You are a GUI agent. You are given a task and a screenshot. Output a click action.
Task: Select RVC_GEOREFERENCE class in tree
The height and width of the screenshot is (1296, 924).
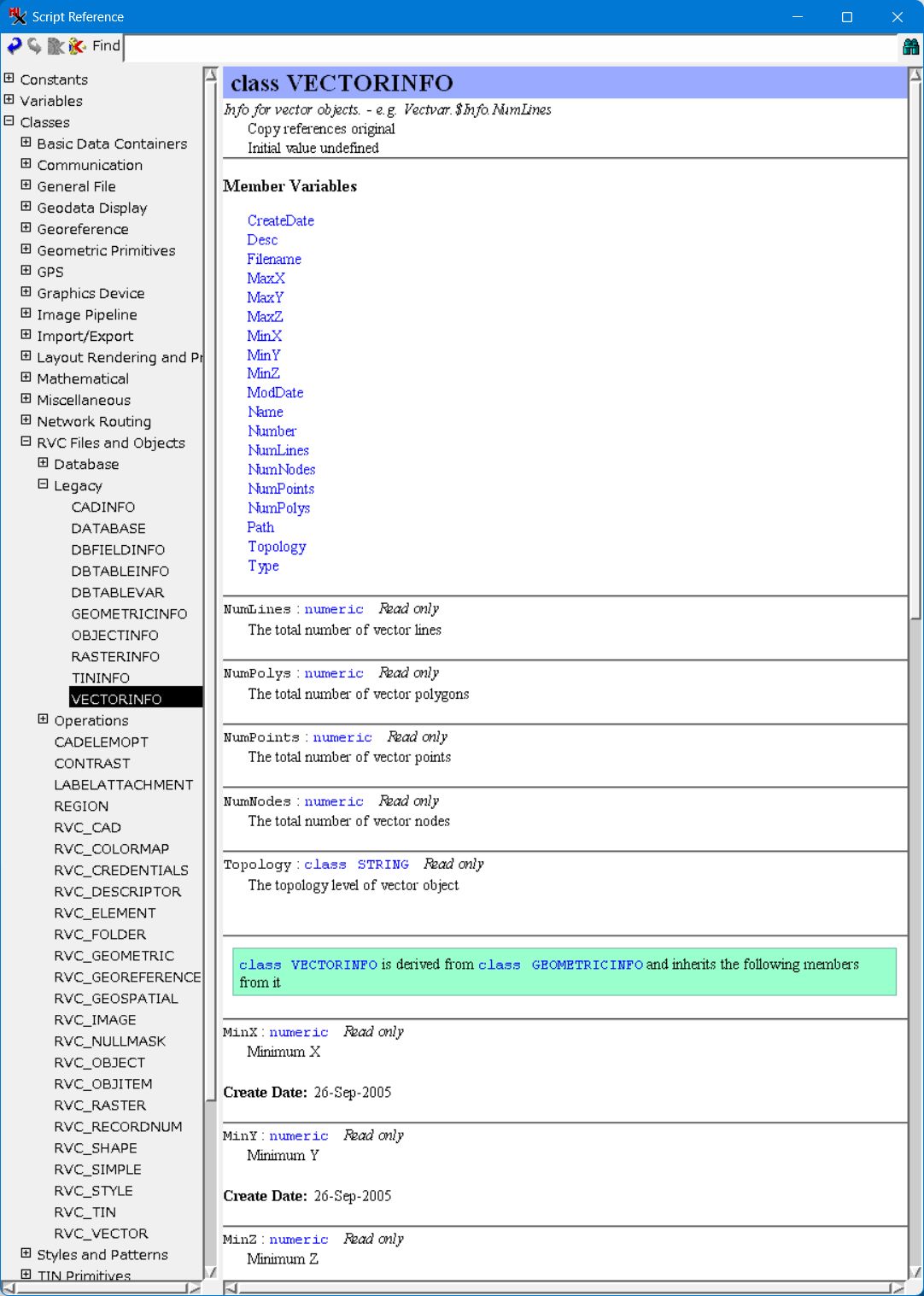click(x=127, y=976)
